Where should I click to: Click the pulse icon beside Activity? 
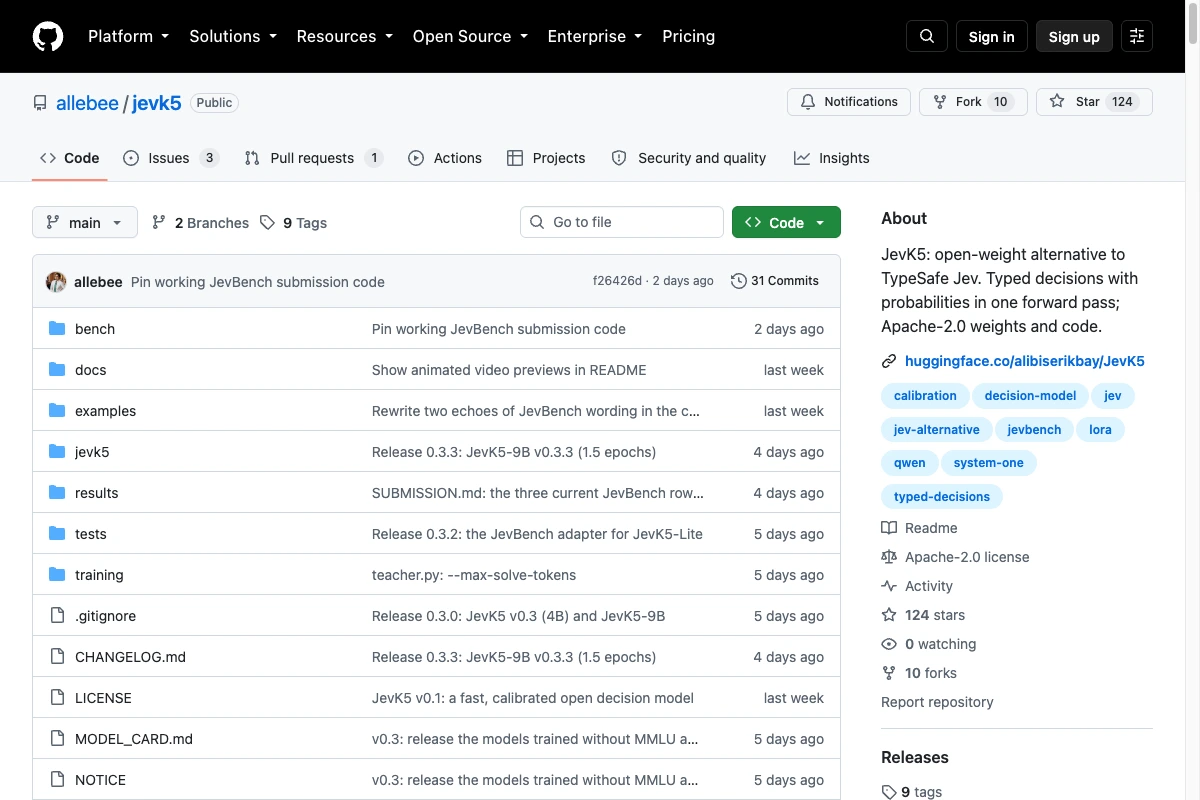pos(889,586)
